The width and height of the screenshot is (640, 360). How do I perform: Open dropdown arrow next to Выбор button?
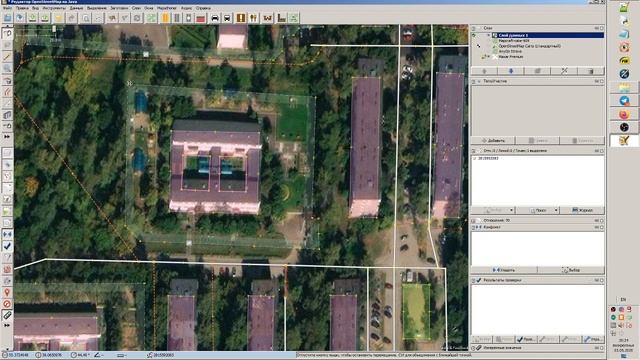point(511,210)
